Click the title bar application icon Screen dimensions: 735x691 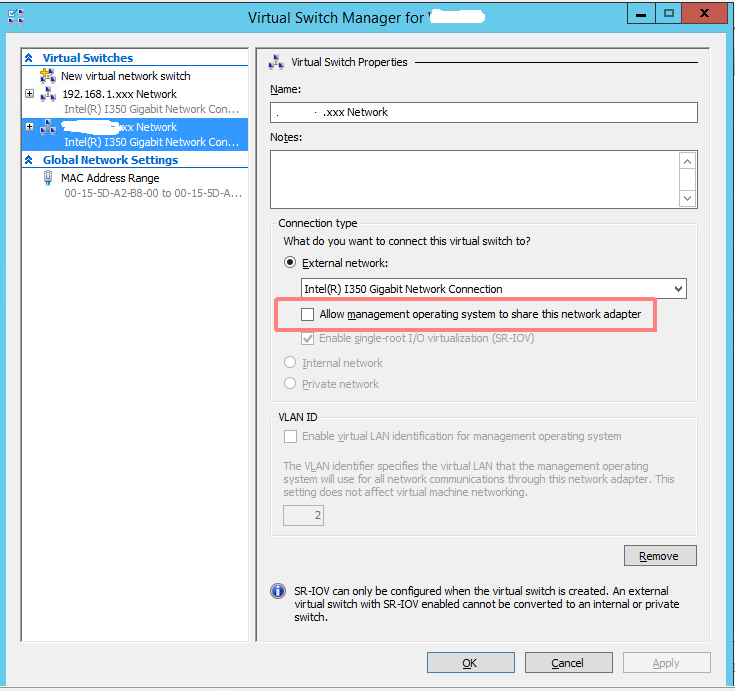tap(15, 17)
